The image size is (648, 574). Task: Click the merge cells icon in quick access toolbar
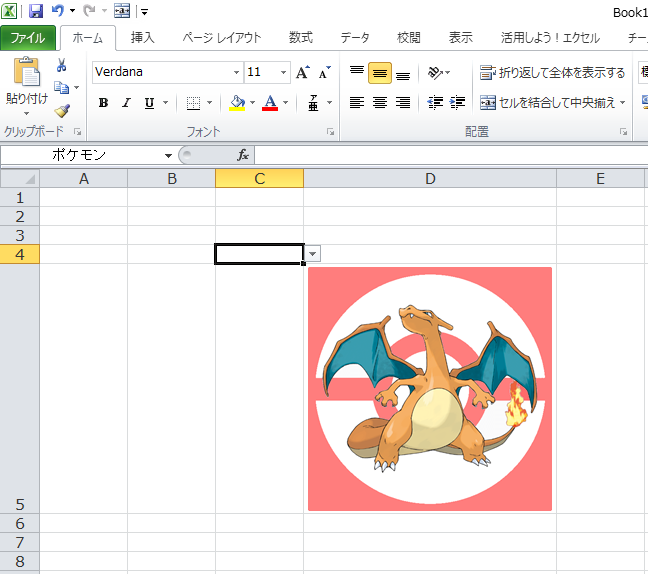pos(122,11)
